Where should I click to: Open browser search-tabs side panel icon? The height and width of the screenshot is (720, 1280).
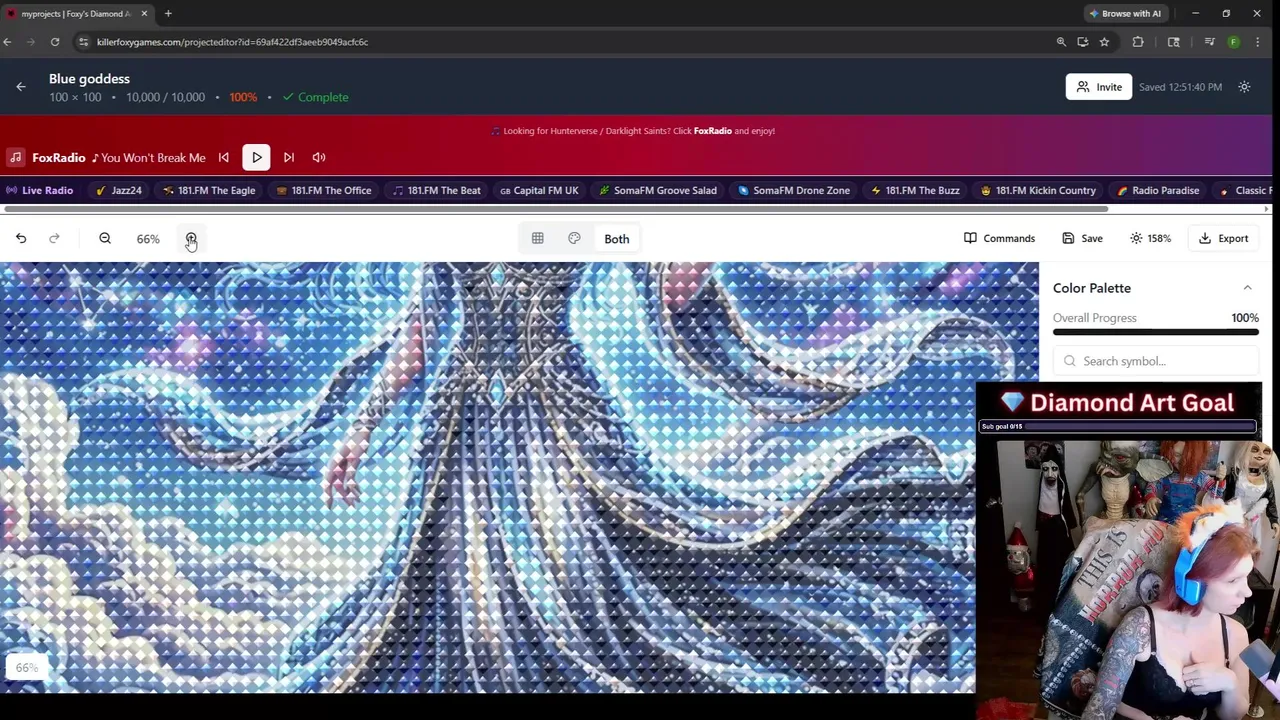coord(1174,42)
